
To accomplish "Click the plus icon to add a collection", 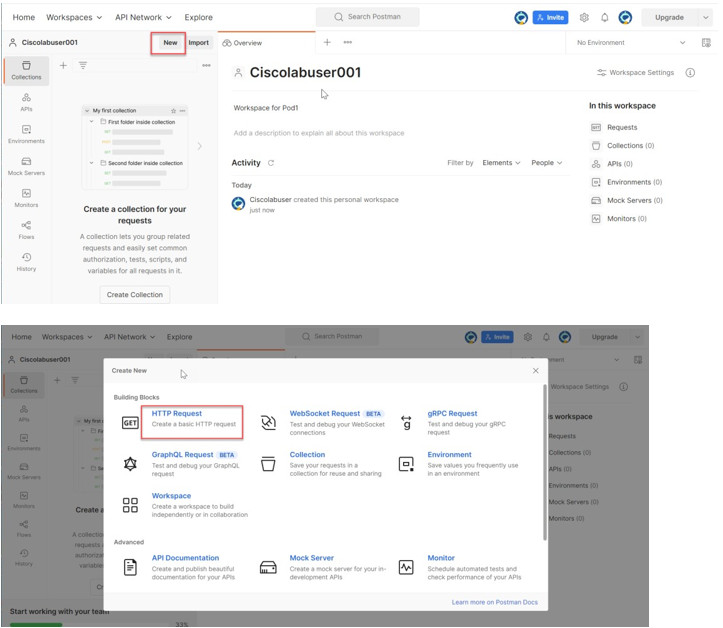I will pos(63,65).
